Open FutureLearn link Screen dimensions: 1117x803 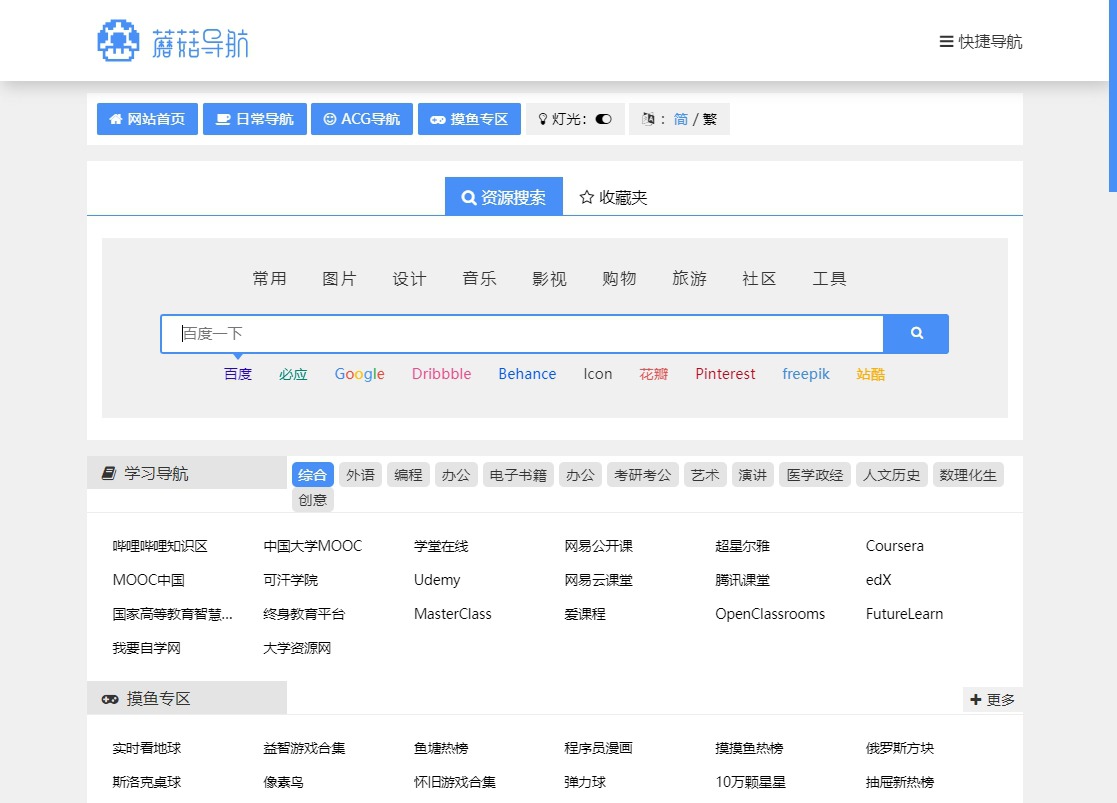coord(904,613)
